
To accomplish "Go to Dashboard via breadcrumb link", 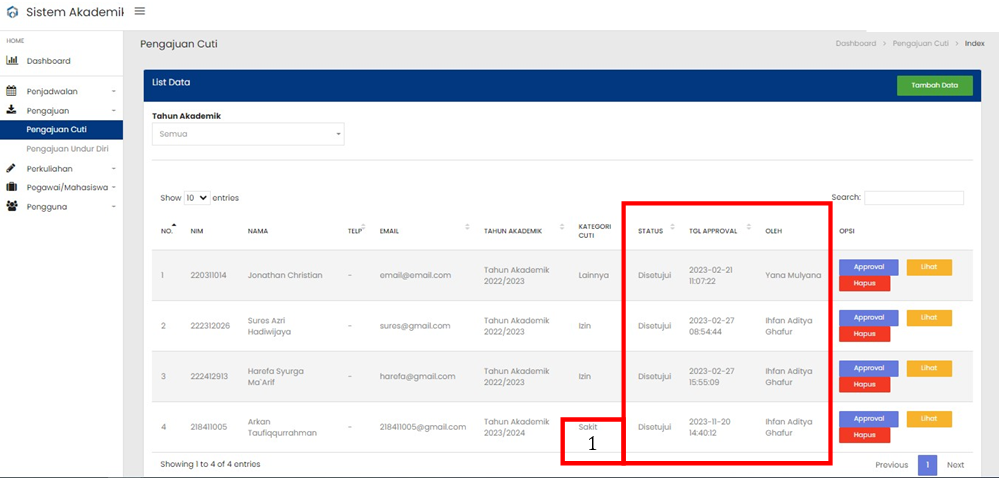I will (855, 44).
